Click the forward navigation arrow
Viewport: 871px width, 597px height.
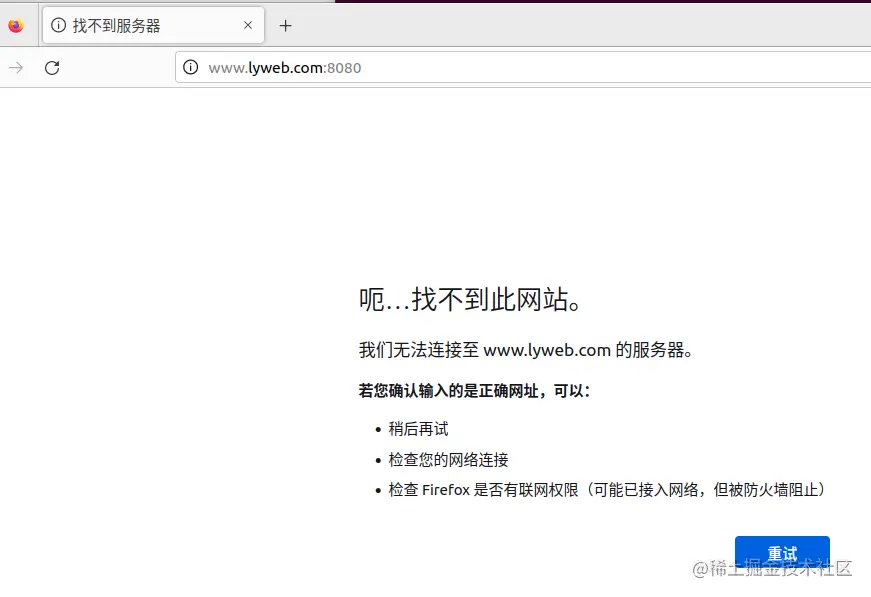(16, 68)
